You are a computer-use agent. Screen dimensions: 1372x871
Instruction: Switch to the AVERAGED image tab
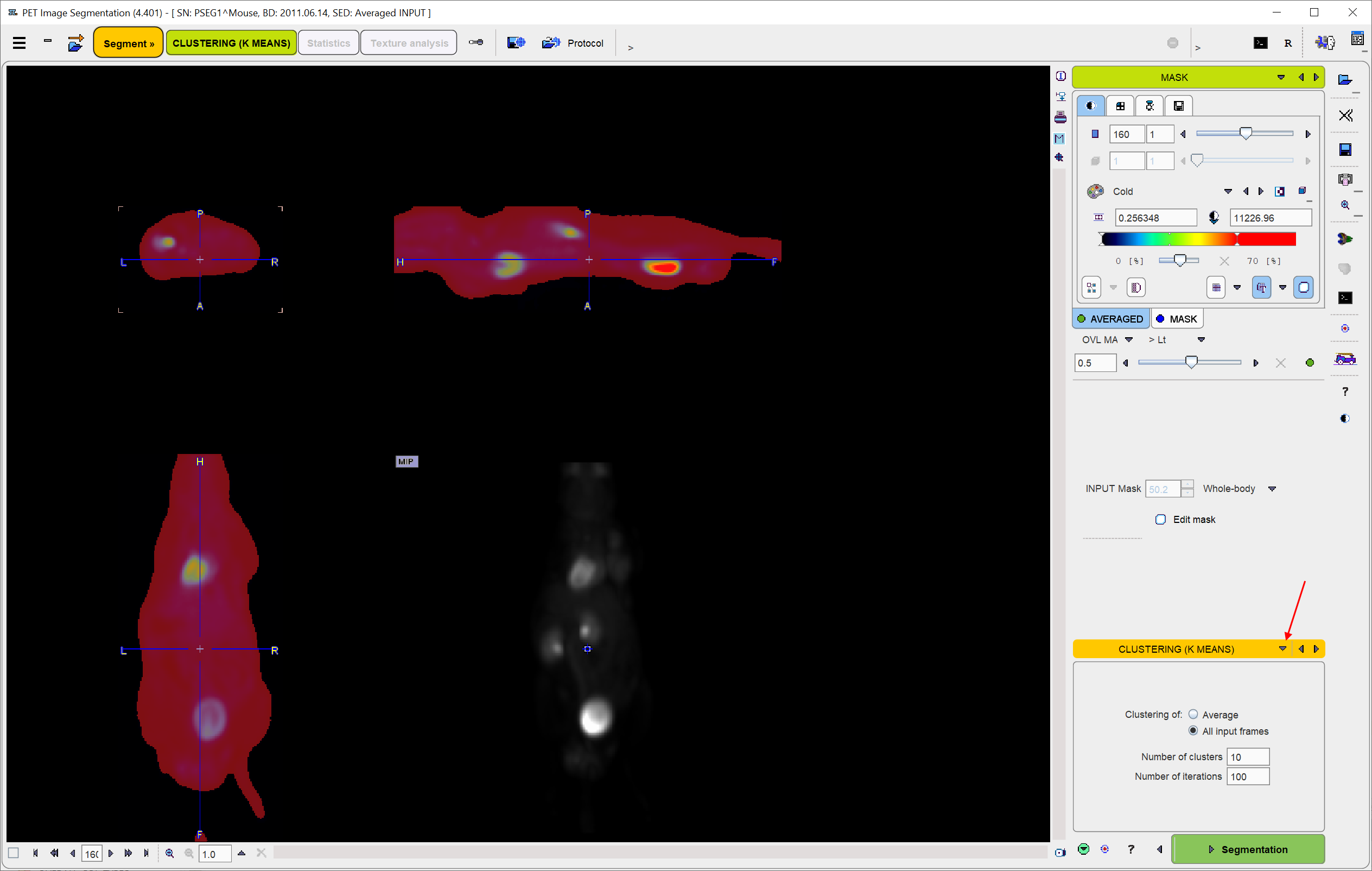(1110, 319)
